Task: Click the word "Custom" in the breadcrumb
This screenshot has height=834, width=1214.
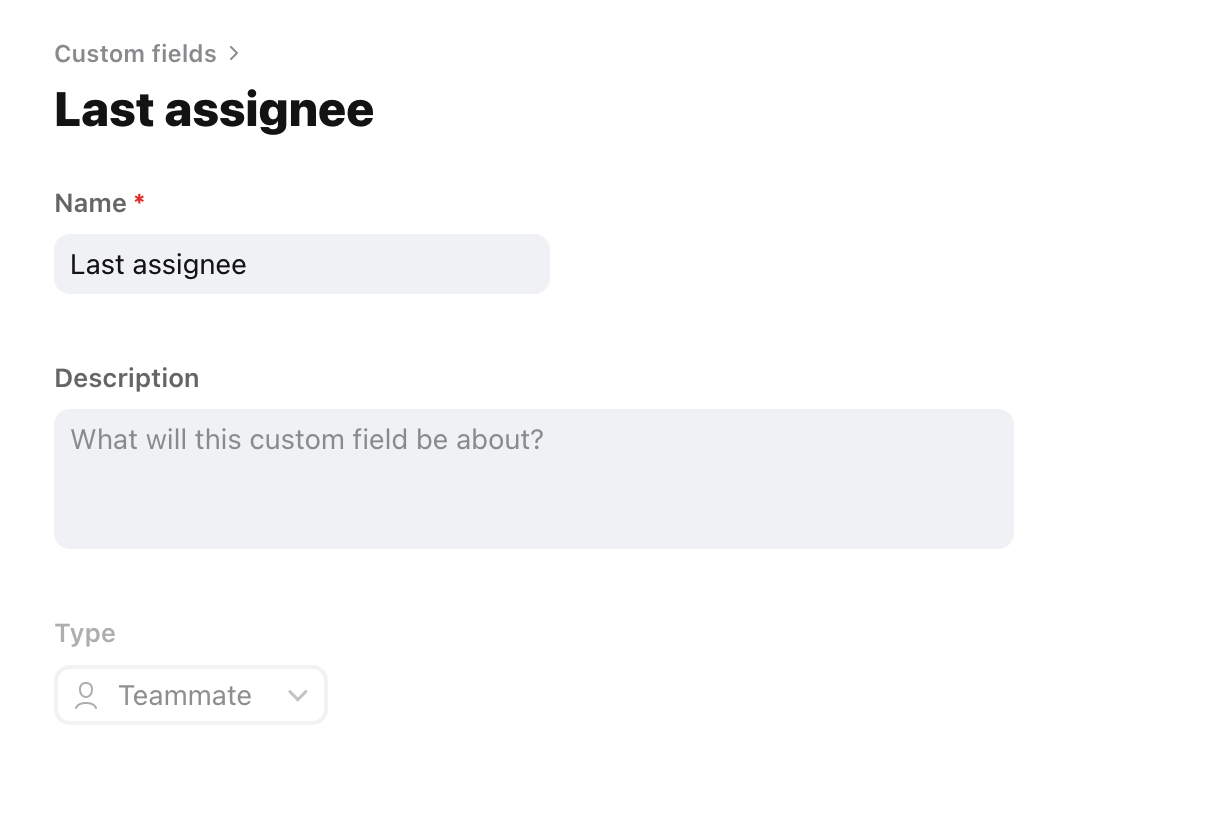Action: point(92,54)
